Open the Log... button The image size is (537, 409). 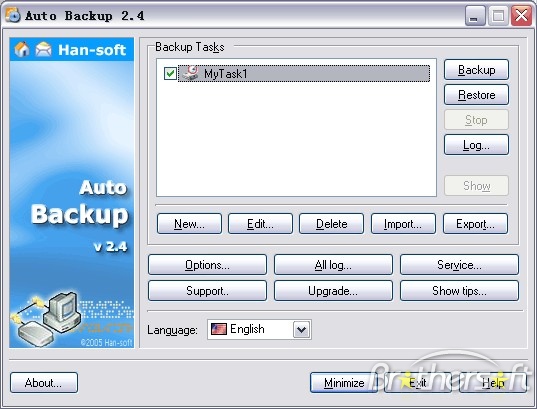pos(476,145)
